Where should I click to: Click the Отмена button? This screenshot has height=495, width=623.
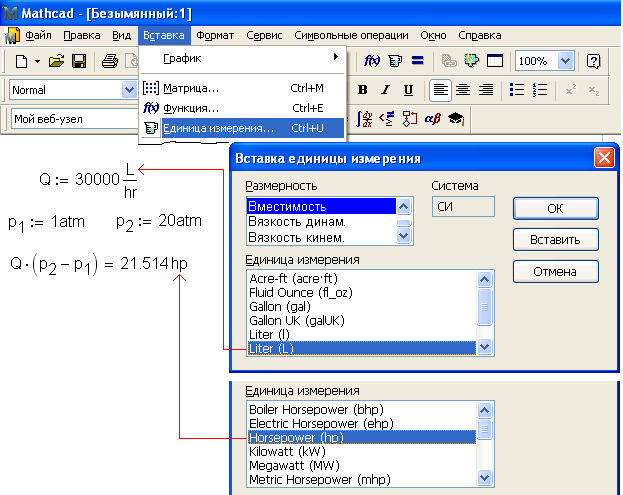(x=555, y=272)
